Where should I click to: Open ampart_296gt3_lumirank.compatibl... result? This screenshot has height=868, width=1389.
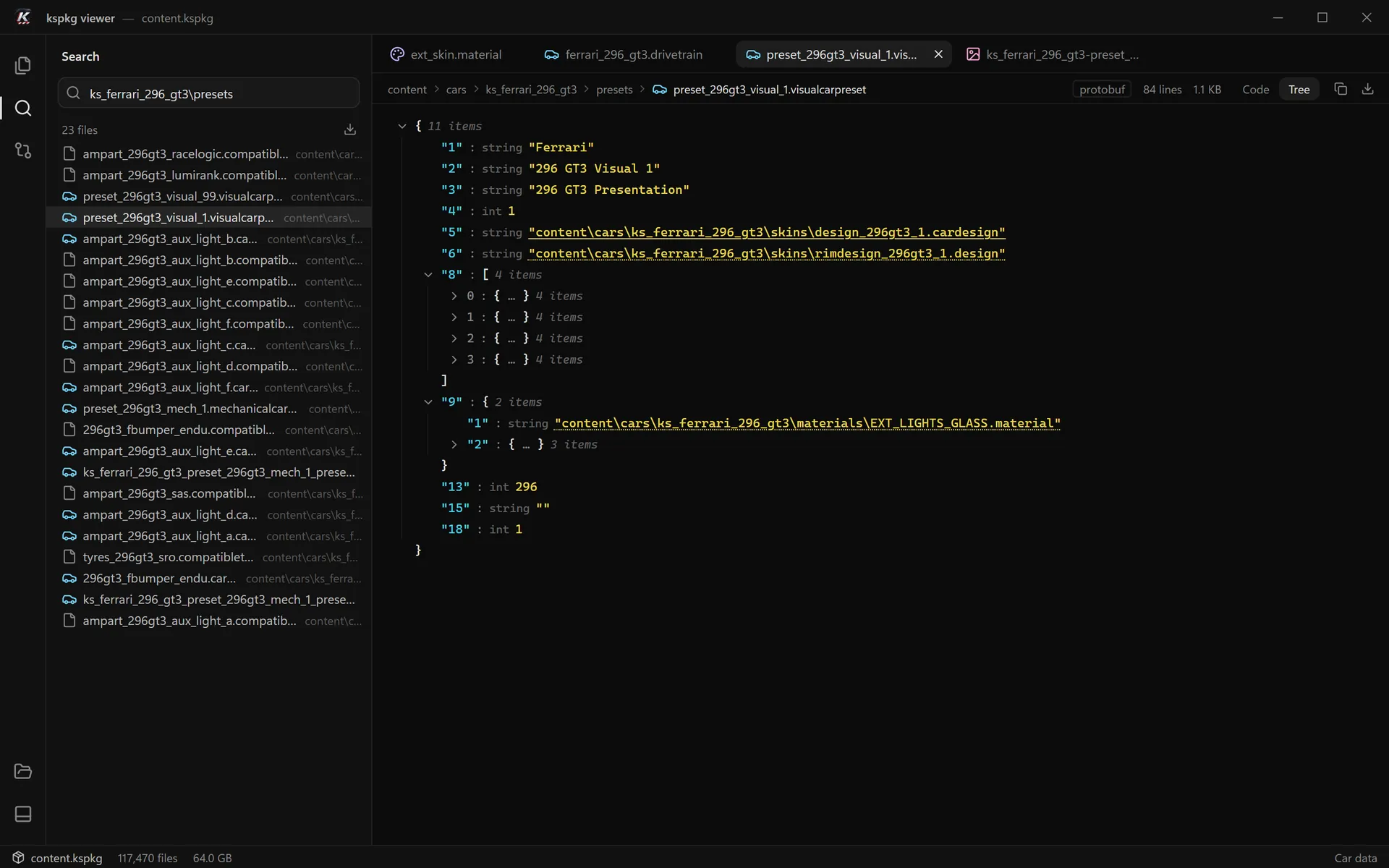(x=208, y=175)
